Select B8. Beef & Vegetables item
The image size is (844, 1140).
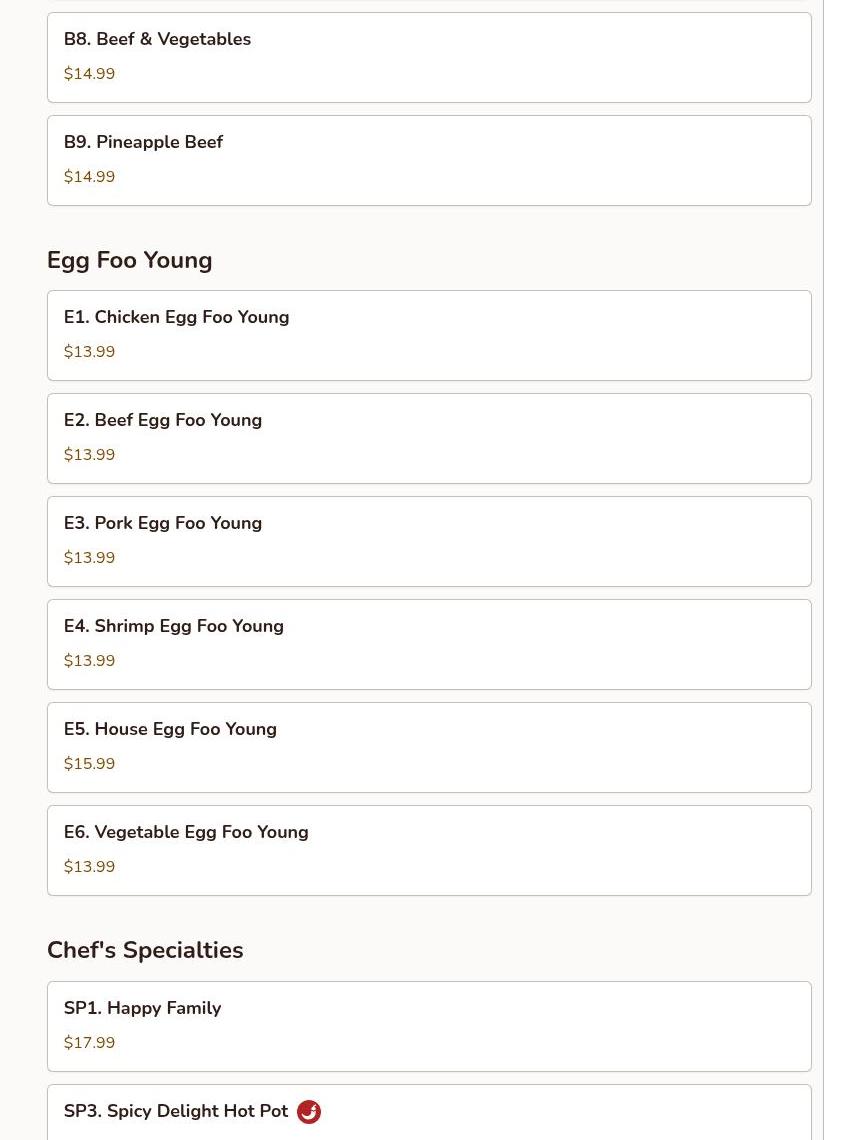[x=428, y=57]
